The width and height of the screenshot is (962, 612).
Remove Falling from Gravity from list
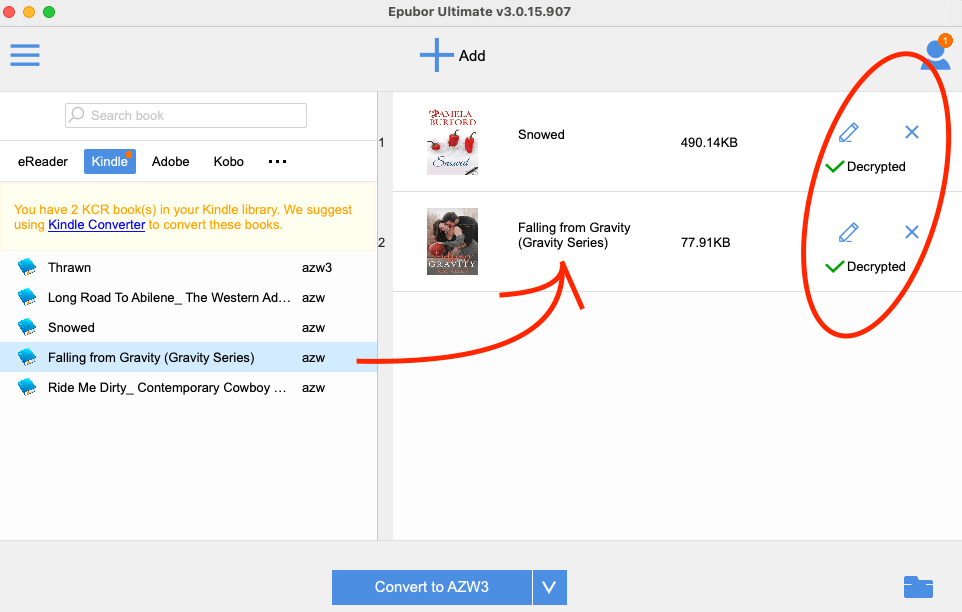click(912, 232)
